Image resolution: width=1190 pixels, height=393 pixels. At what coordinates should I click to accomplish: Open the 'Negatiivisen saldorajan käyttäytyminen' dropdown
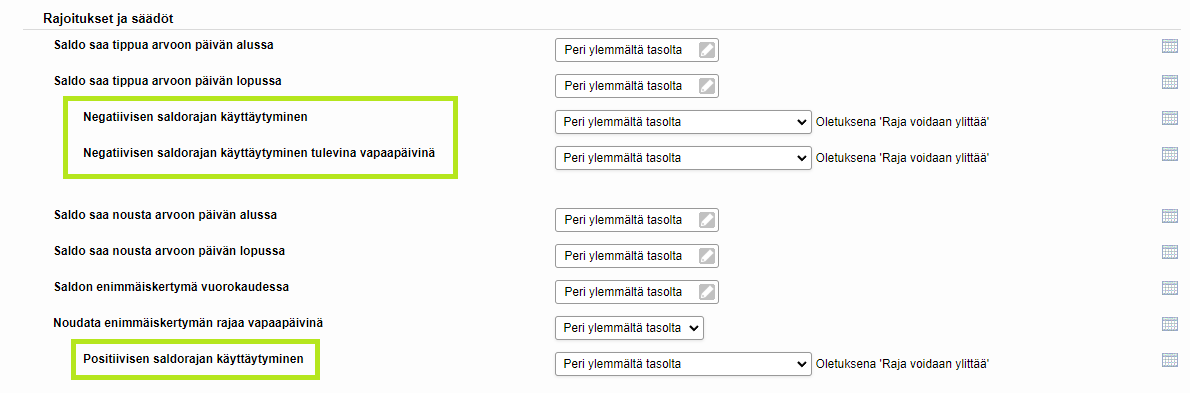tap(683, 122)
